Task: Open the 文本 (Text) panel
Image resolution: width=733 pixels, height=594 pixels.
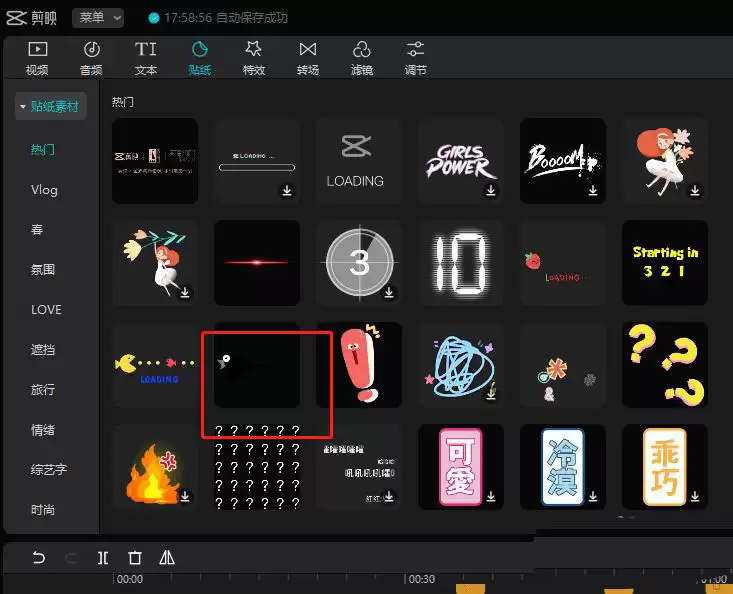Action: pos(146,58)
